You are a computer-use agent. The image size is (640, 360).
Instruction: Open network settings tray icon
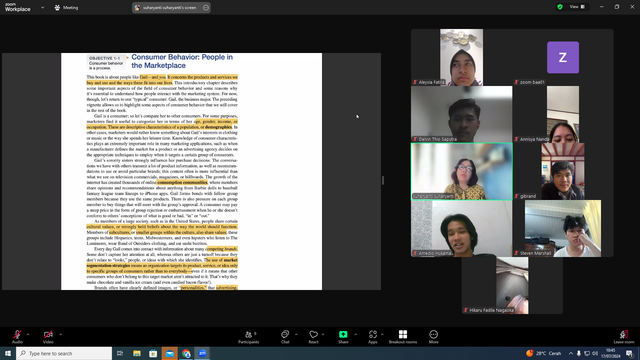587,353
